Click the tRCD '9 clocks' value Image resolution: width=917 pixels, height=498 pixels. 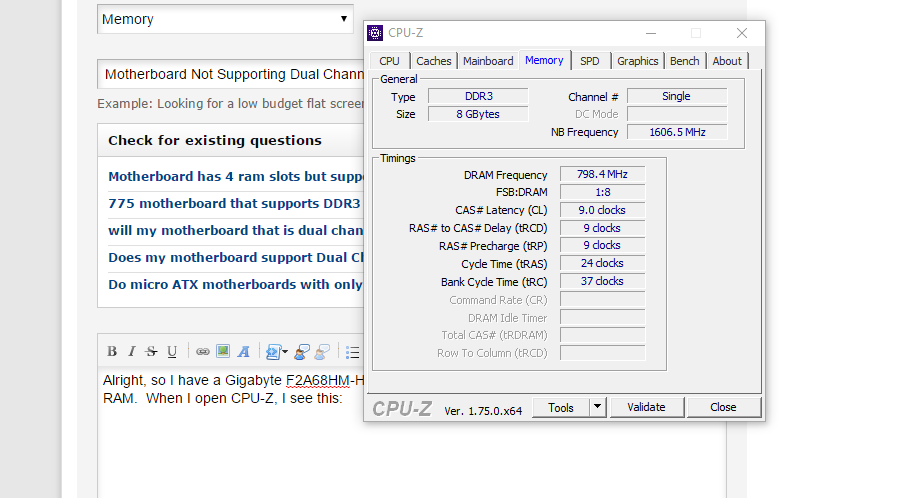pos(602,228)
